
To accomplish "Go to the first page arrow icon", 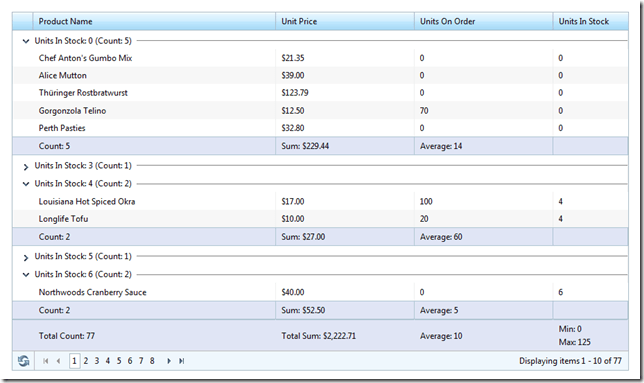I will pos(46,361).
